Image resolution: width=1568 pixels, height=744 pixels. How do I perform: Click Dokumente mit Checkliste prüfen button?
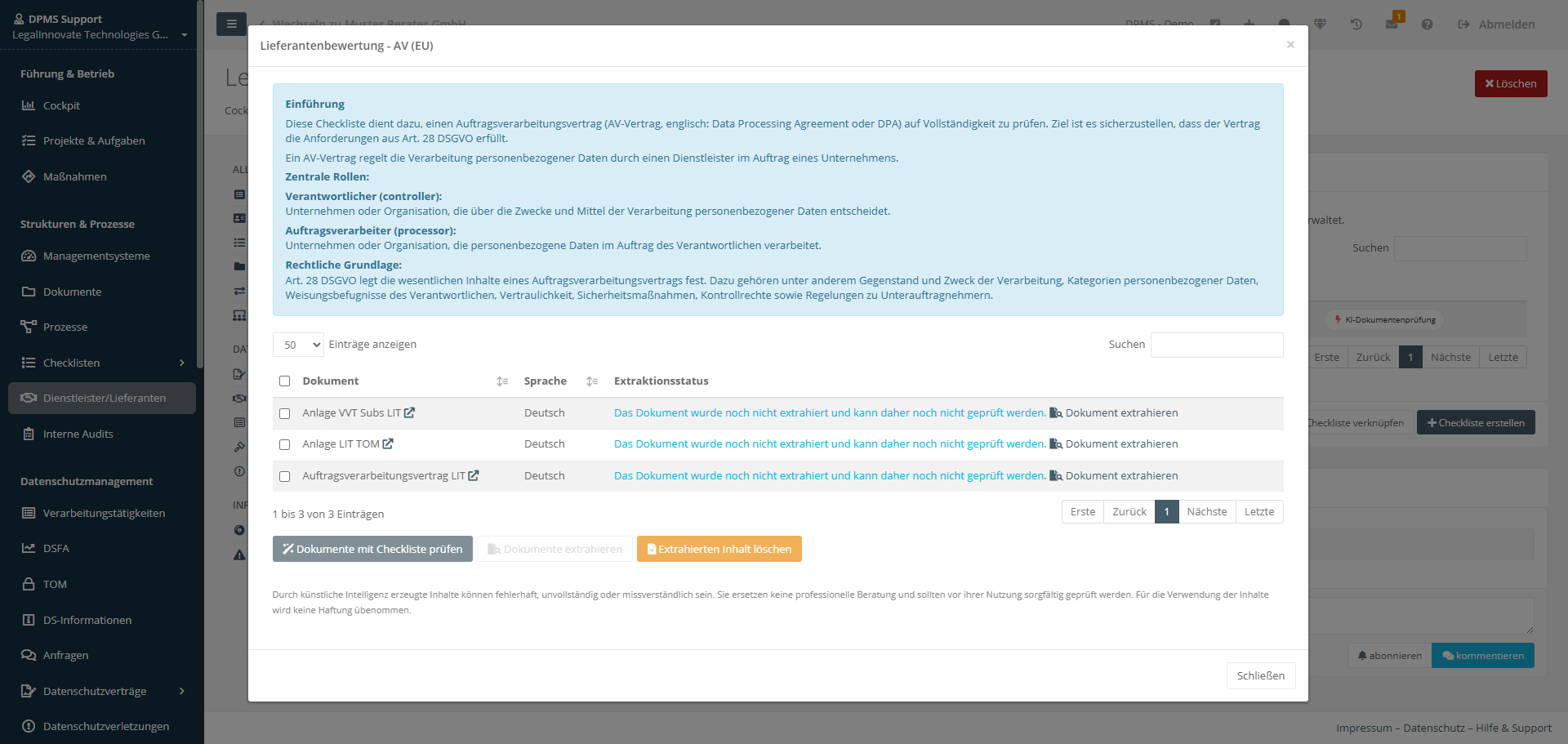[372, 549]
